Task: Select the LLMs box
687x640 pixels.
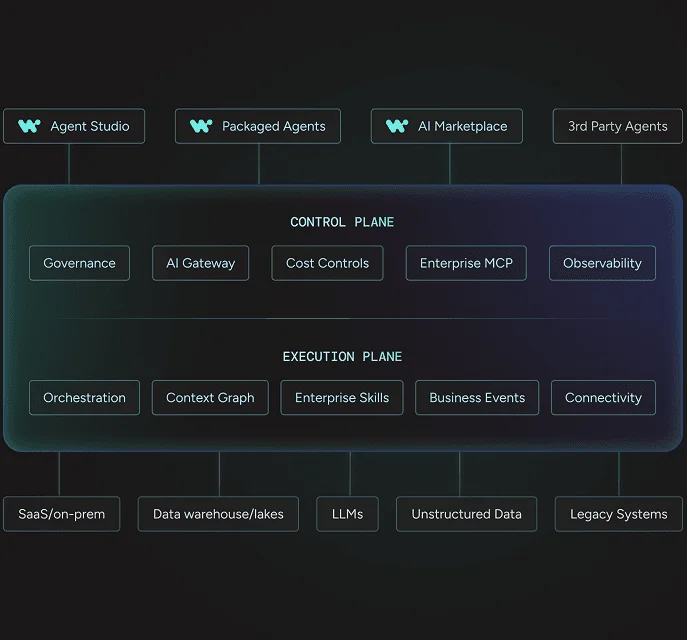Action: (347, 514)
